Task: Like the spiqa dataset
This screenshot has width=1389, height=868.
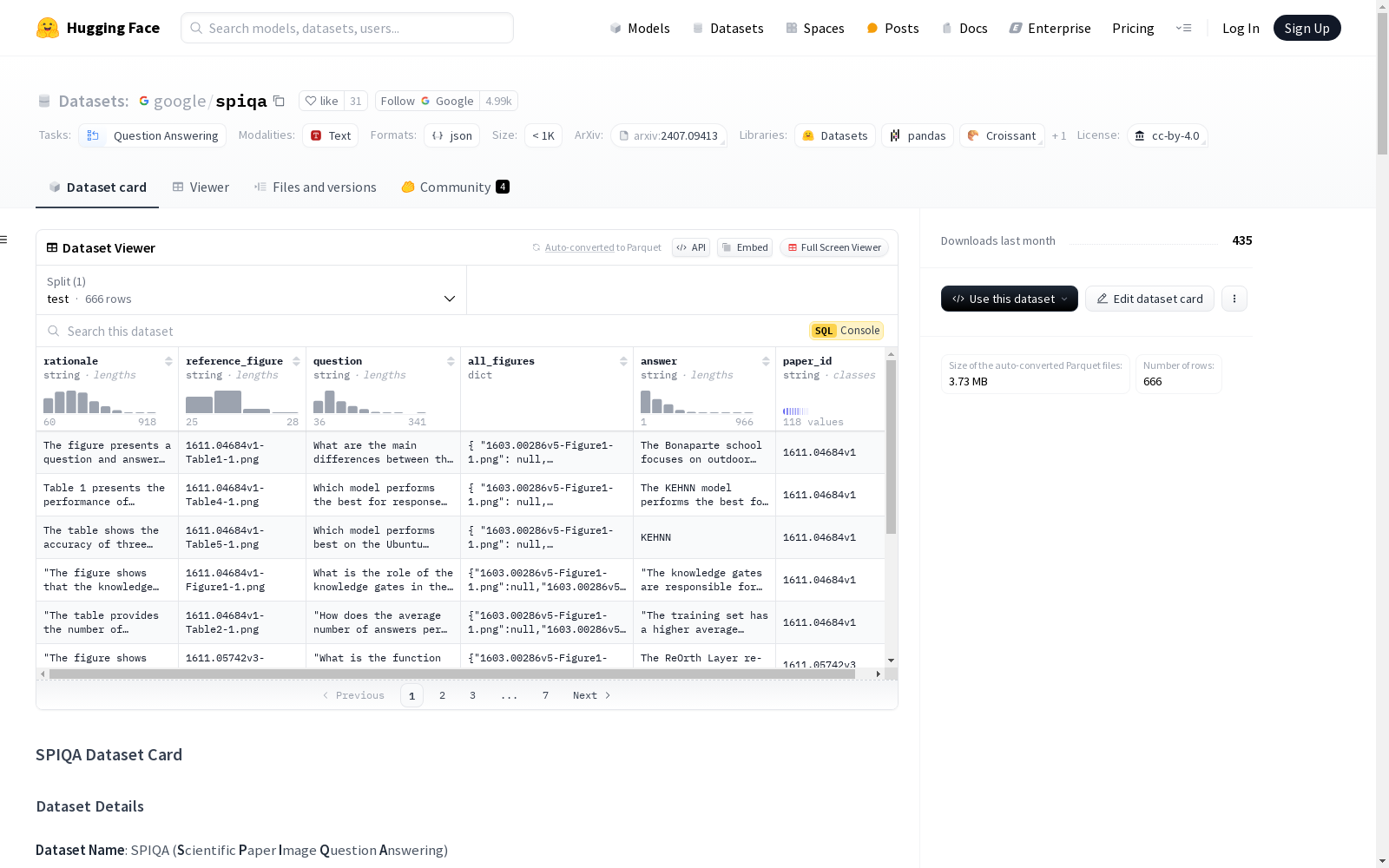Action: click(x=321, y=101)
